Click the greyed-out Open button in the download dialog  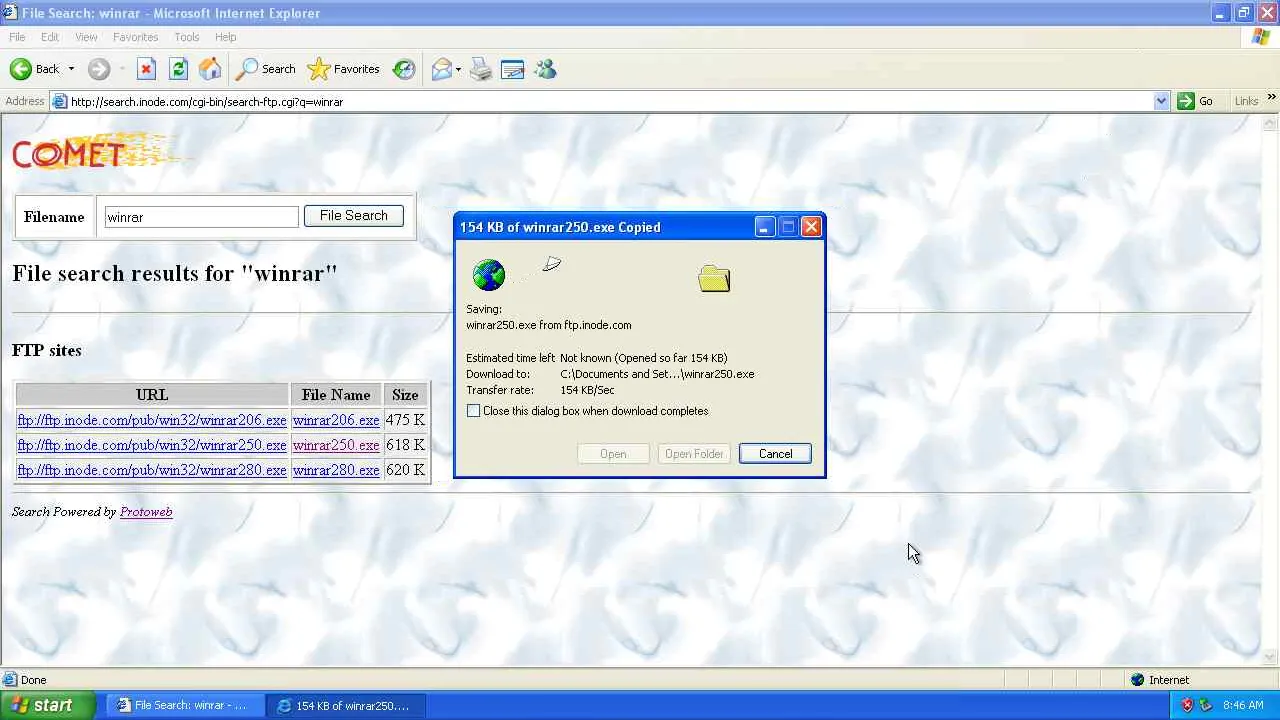point(613,454)
